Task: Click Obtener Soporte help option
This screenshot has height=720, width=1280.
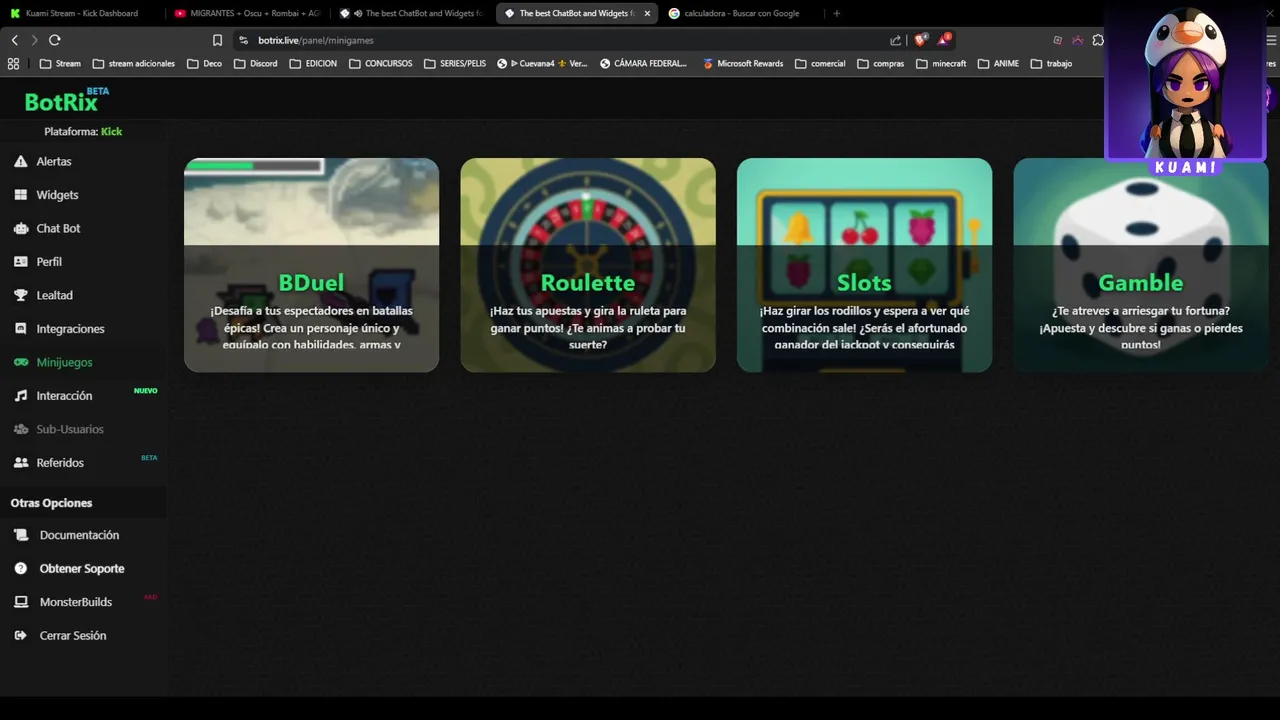Action: [82, 569]
